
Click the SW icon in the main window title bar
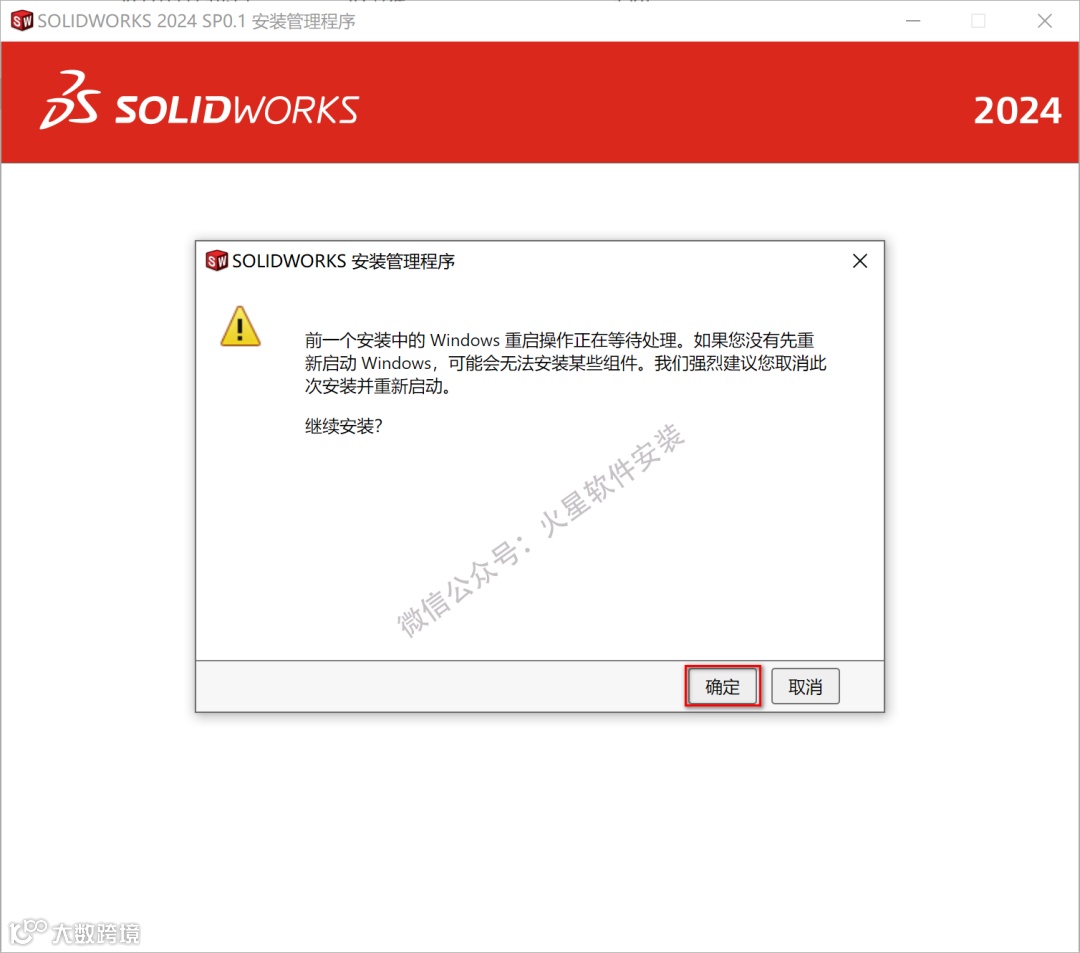coord(22,21)
